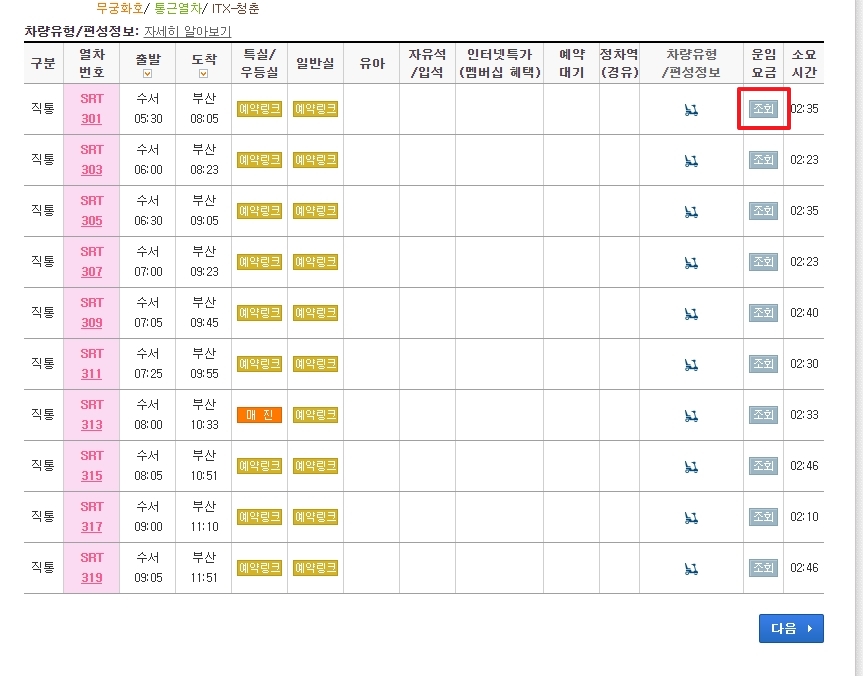The height and width of the screenshot is (676, 863).
Task: Click the wheelchair accessibility icon for SRT 301
Action: [x=690, y=108]
